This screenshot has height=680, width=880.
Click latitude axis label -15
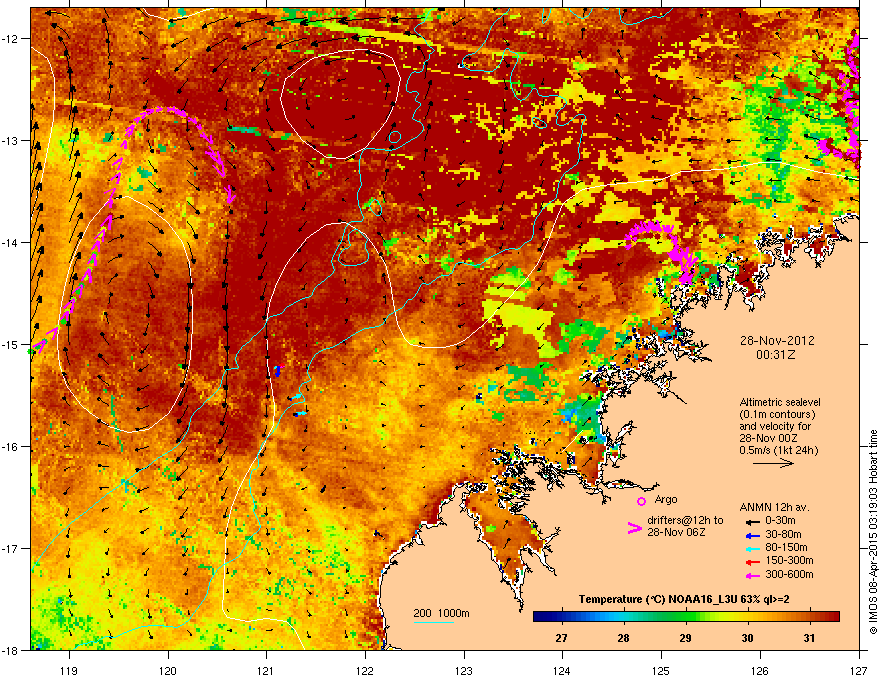11,345
